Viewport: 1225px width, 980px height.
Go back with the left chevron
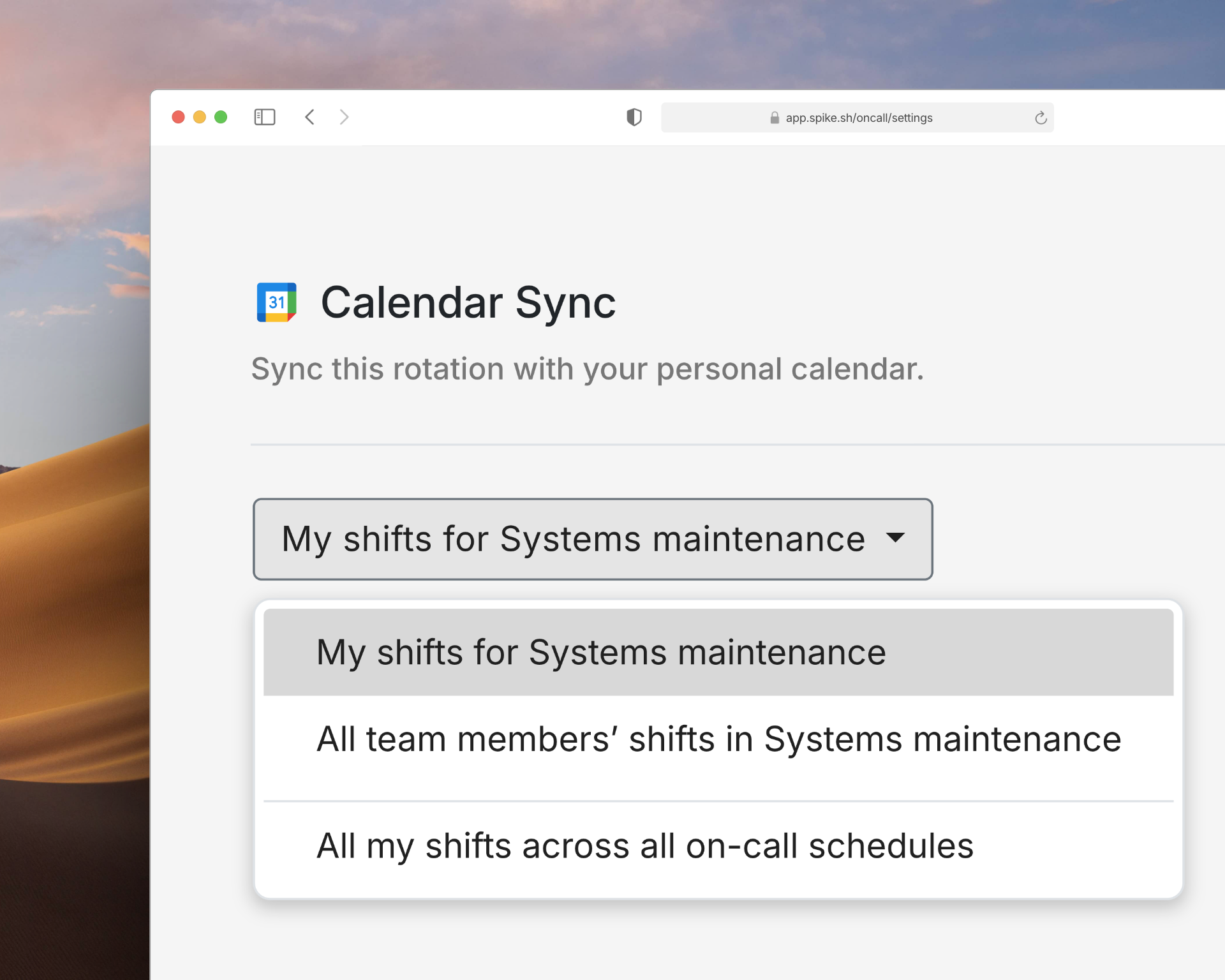point(310,117)
